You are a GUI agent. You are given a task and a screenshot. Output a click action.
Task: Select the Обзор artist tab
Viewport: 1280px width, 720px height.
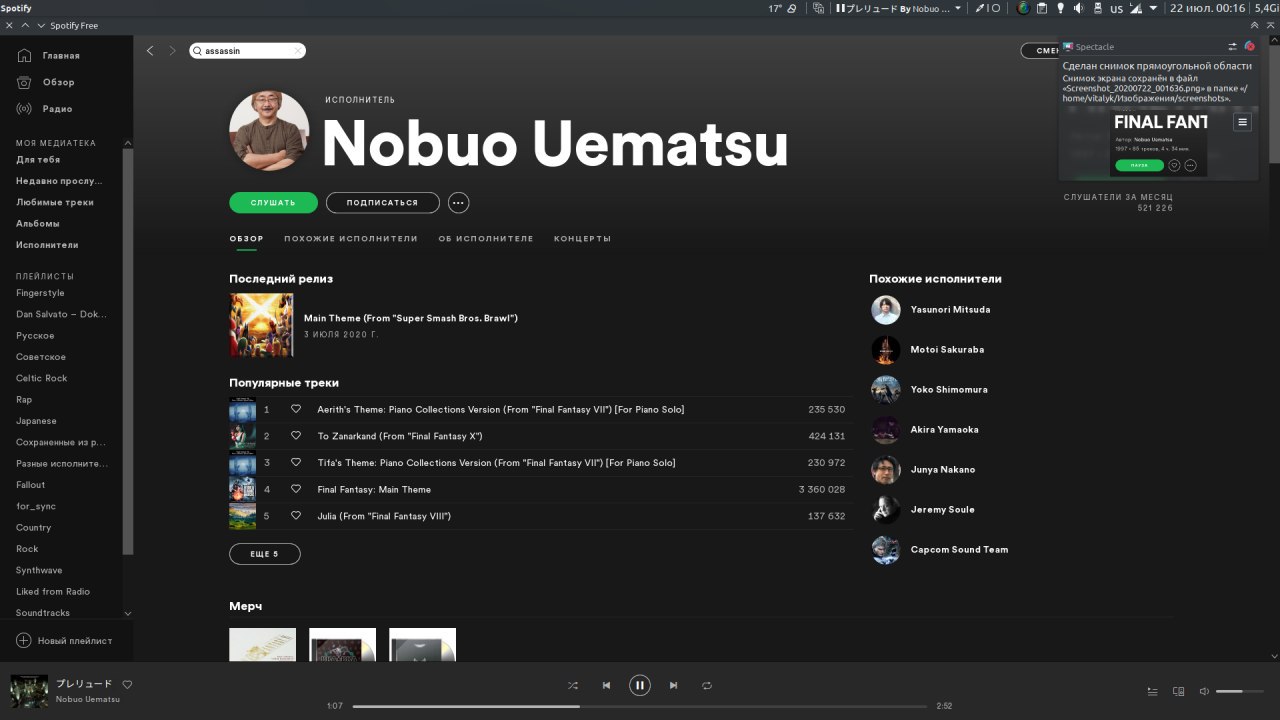click(x=246, y=239)
